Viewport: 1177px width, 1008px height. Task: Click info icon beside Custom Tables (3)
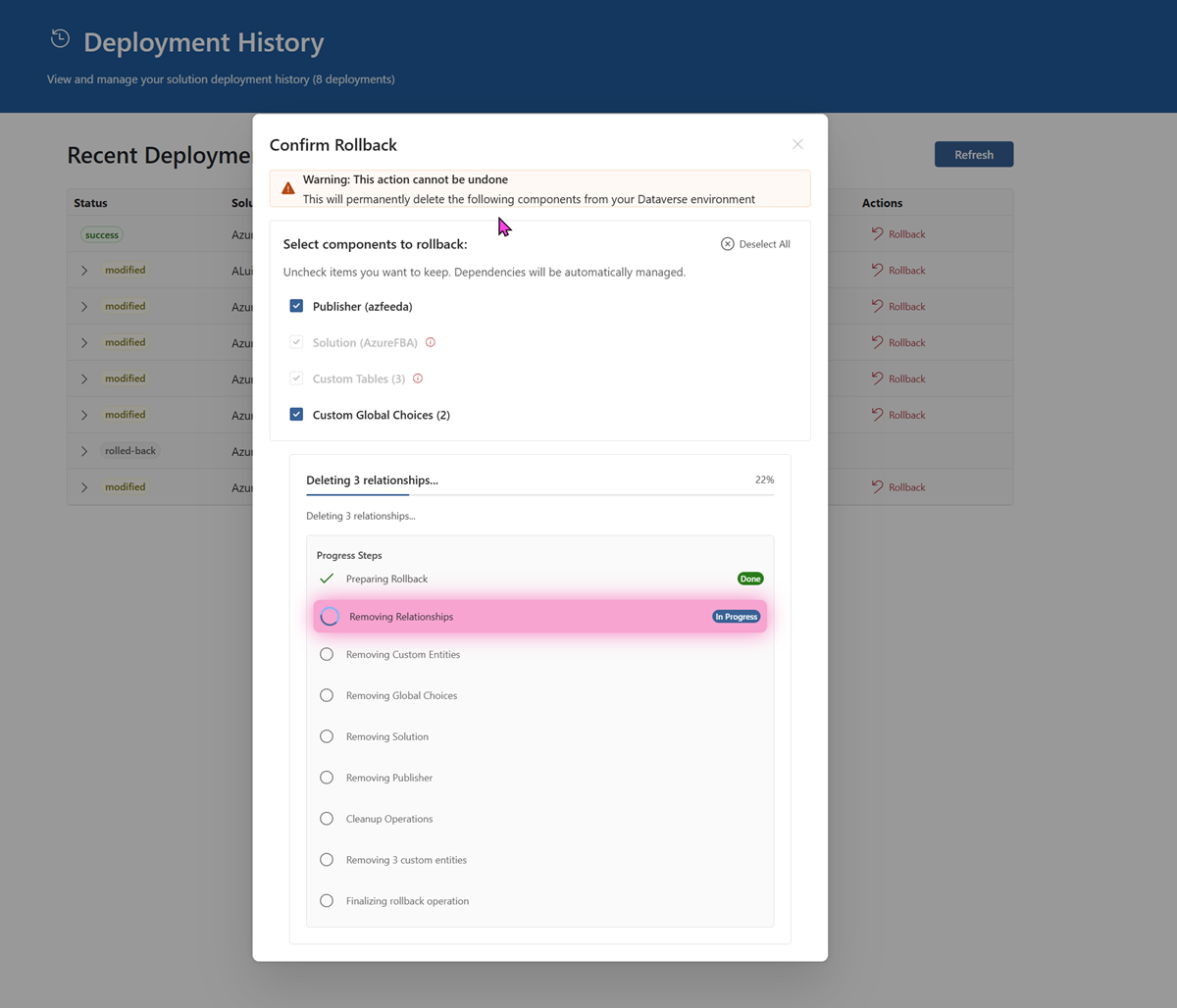tap(418, 378)
